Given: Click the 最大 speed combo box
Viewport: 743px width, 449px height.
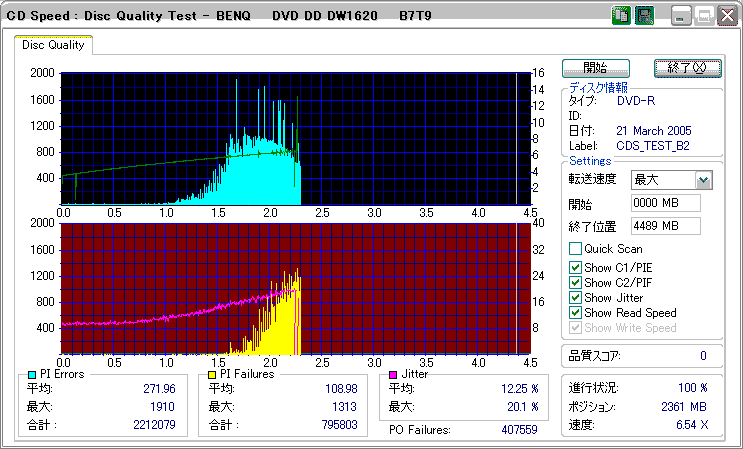Looking at the screenshot, I should [x=672, y=180].
